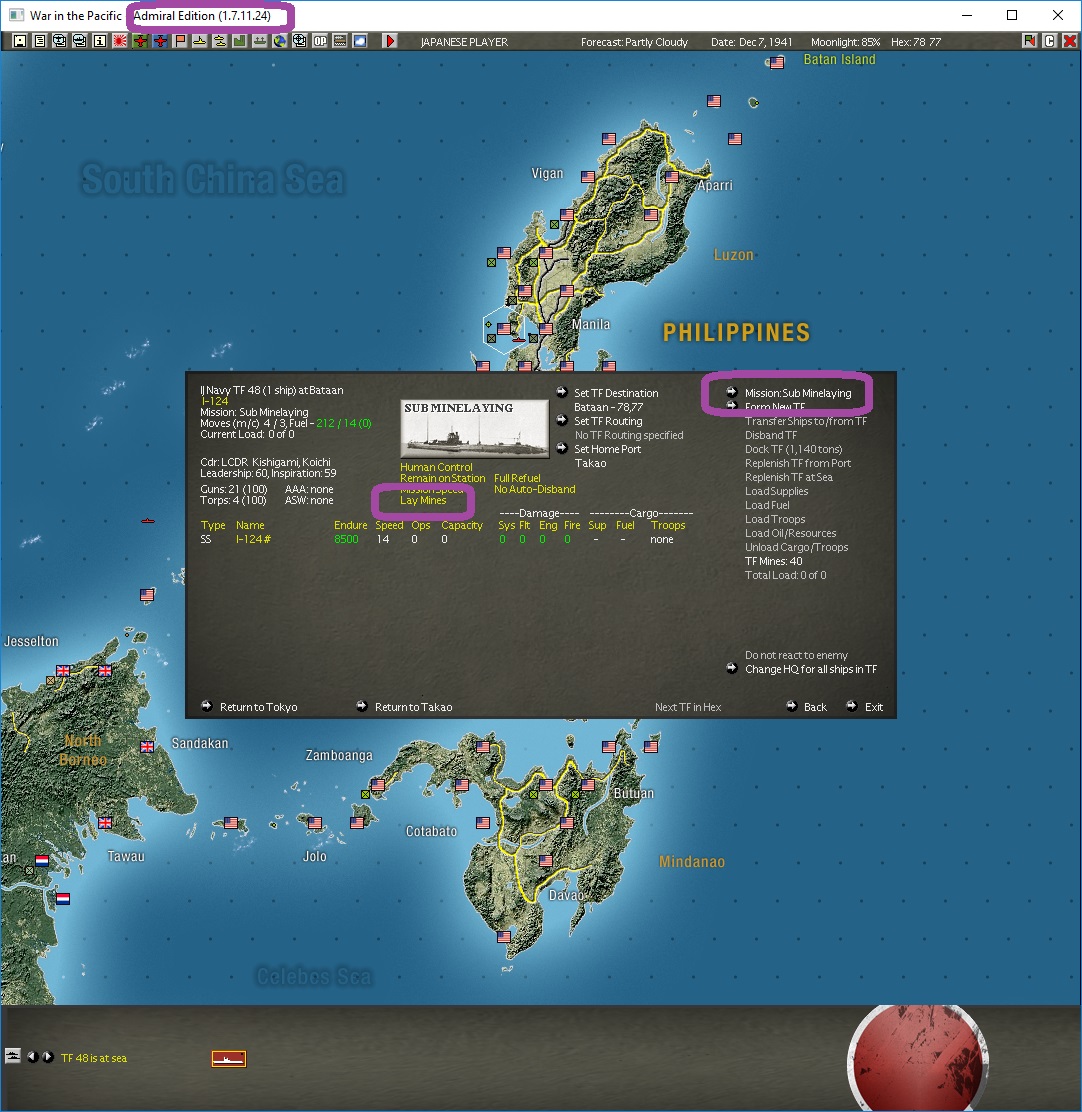Click Replenish TF at Sea

(x=788, y=477)
